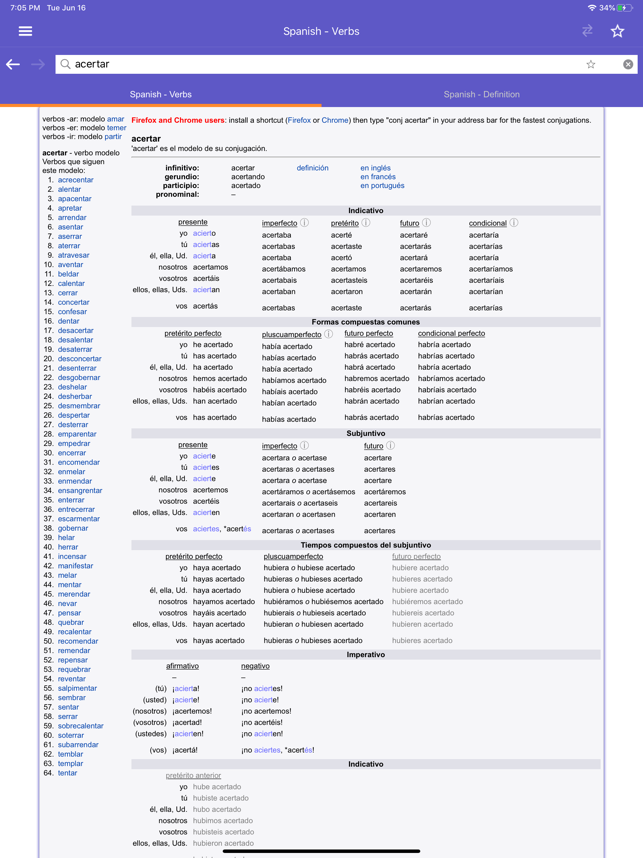Select sentar in the verb list
643x858 pixels.
coord(68,707)
